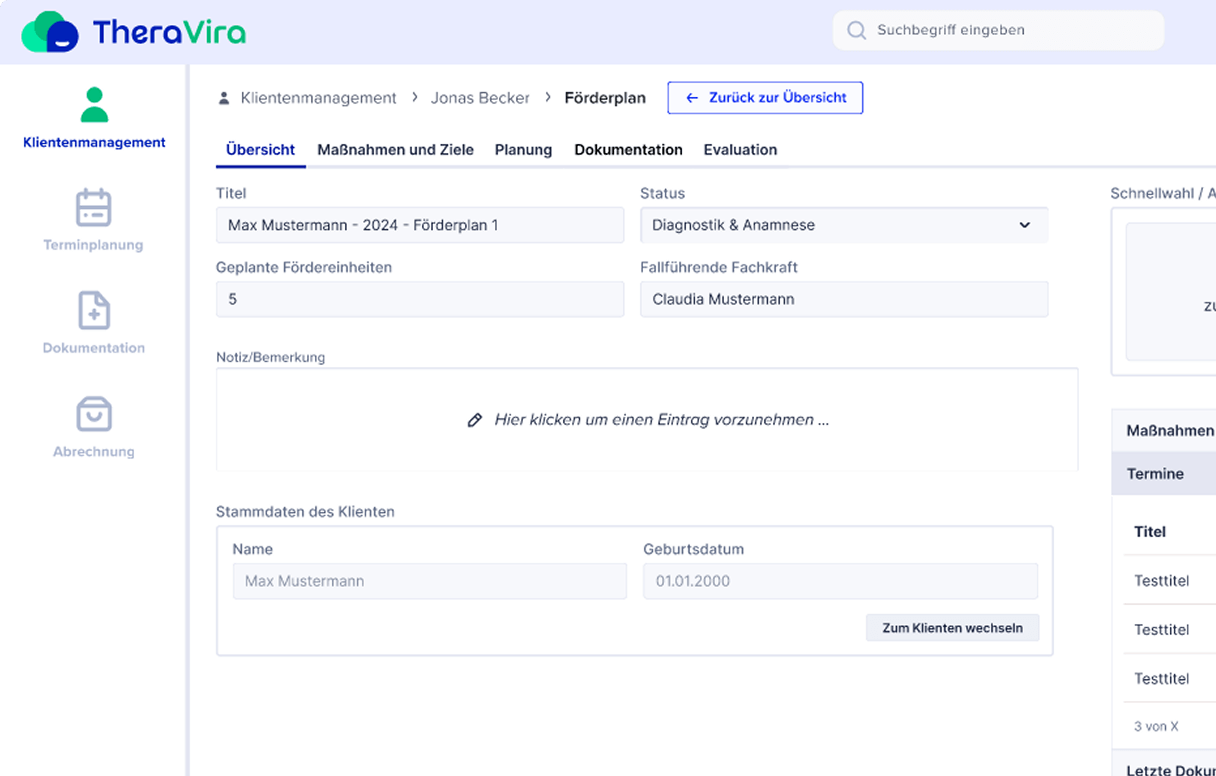Select the Übersicht tab
Viewport: 1216px width, 776px height.
[x=260, y=149]
